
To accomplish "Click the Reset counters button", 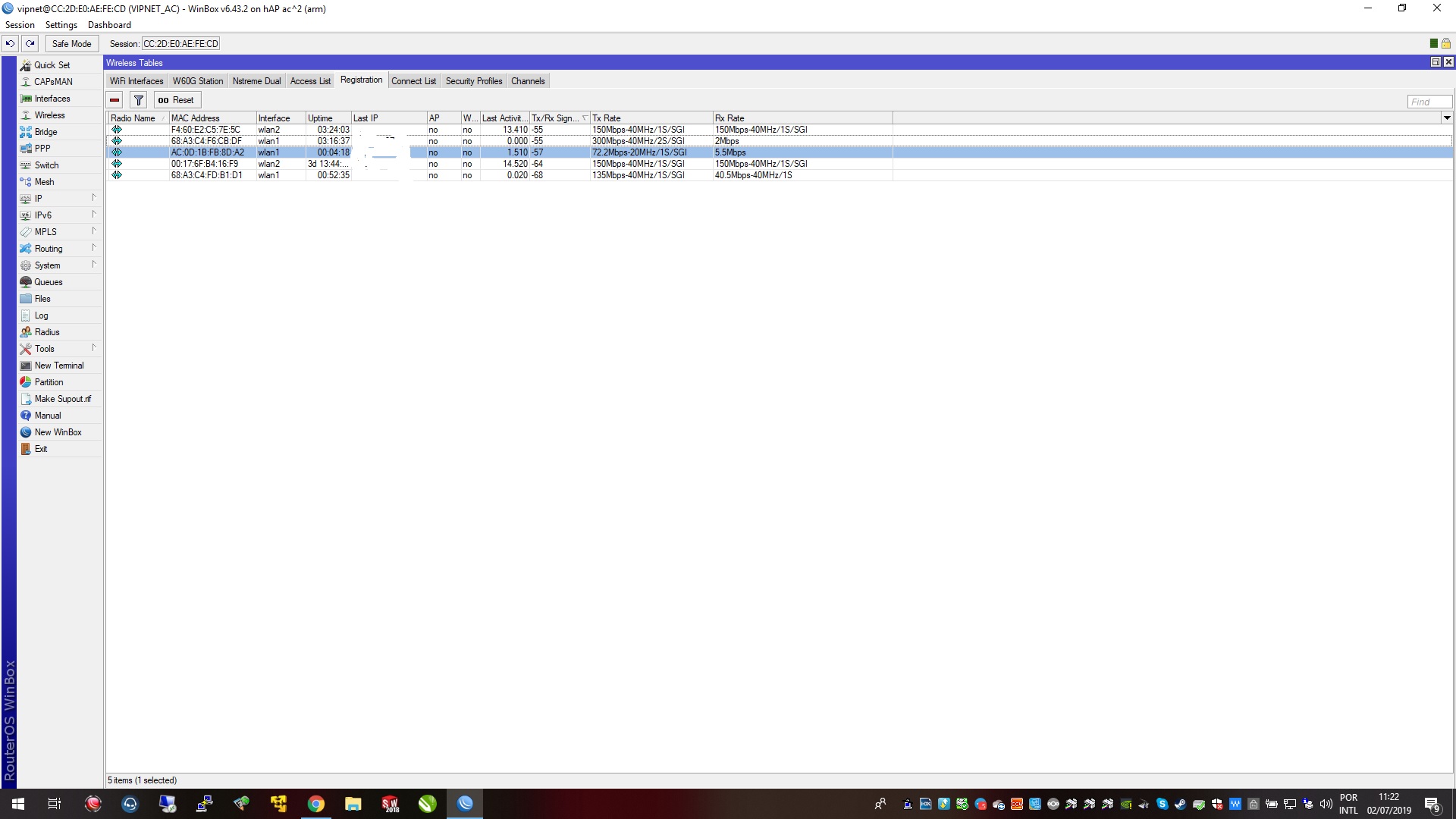I will pyautogui.click(x=176, y=100).
